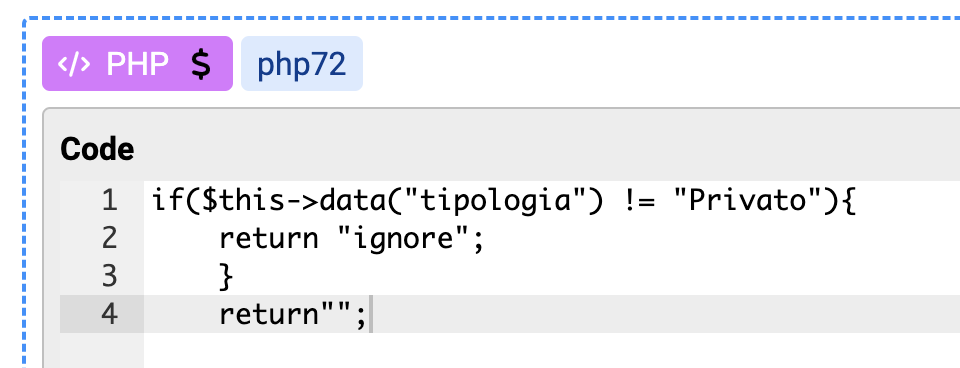Click the Code section heading

click(97, 149)
